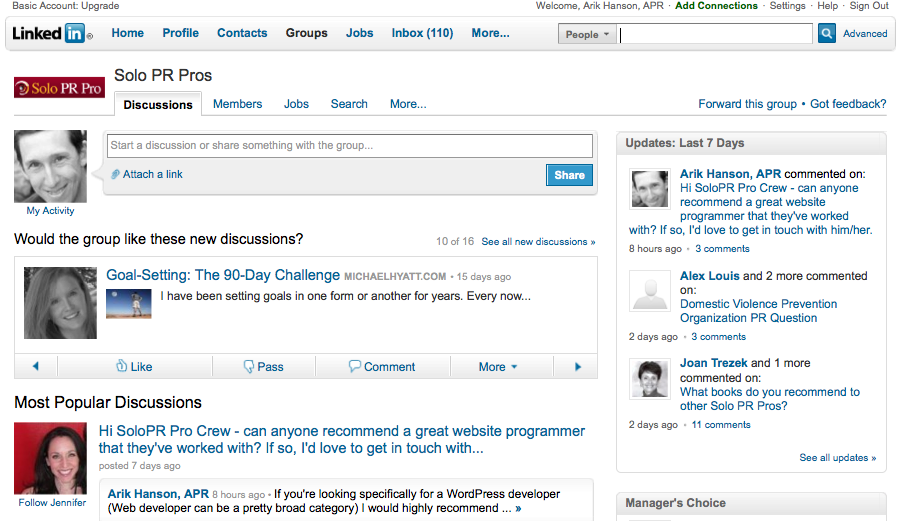The width and height of the screenshot is (897, 521).
Task: Open Domestic Violence Prevention Organization PR Question
Action: (758, 311)
